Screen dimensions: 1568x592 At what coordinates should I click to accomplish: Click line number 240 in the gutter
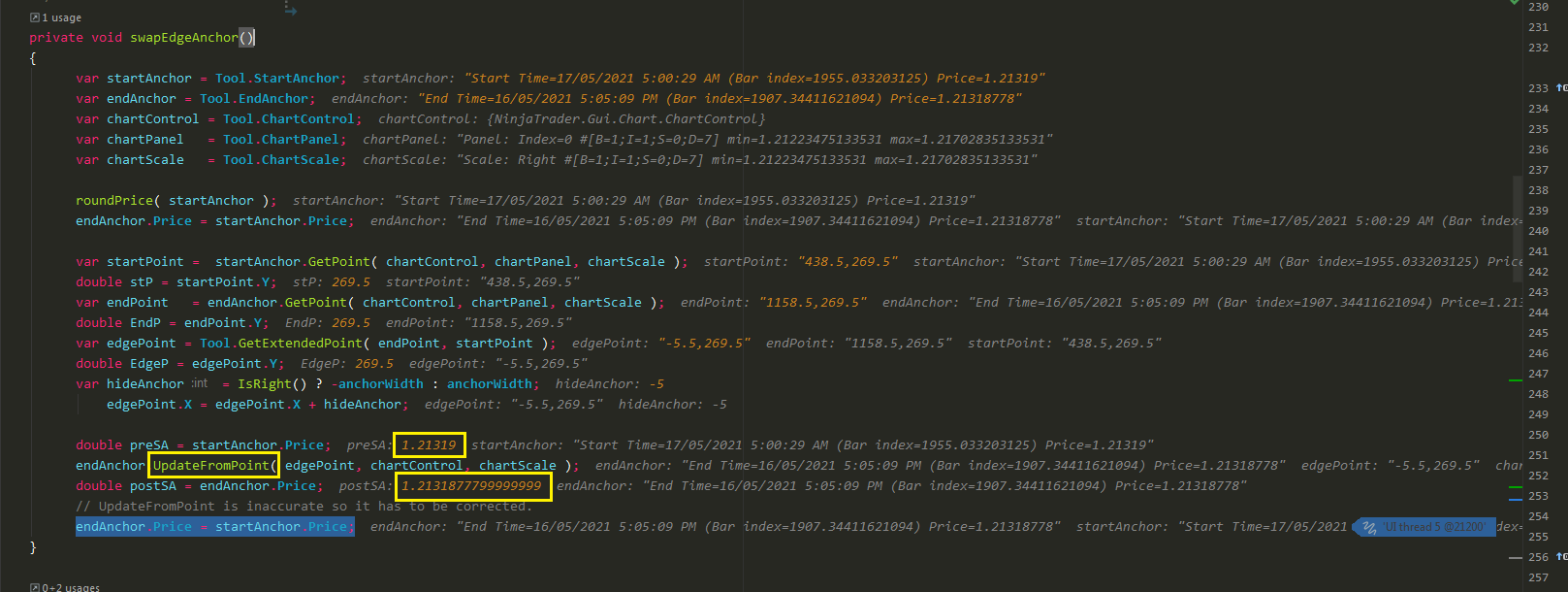click(1538, 231)
